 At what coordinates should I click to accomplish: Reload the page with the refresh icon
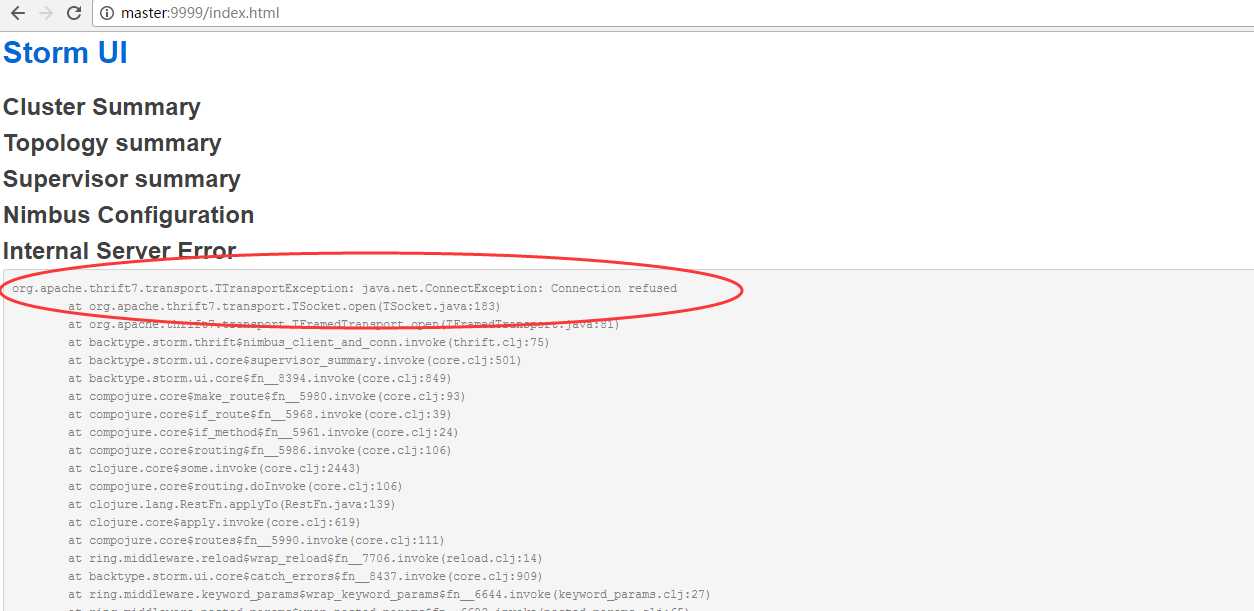[73, 13]
